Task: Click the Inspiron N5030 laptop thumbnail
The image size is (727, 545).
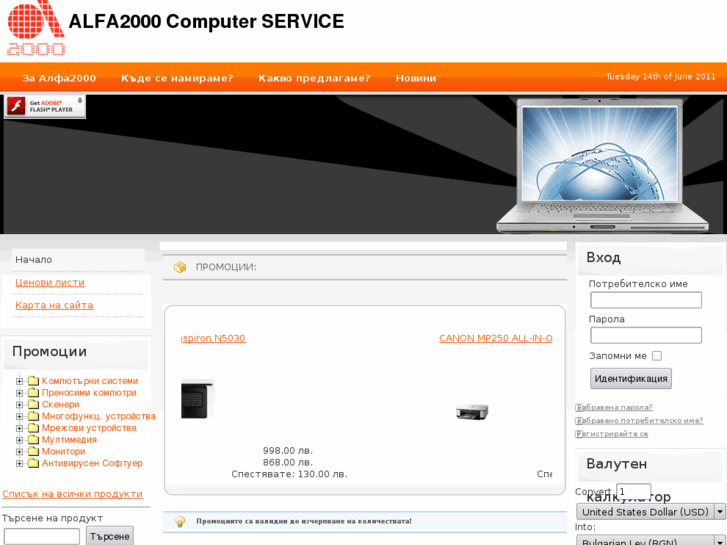Action: tap(198, 399)
